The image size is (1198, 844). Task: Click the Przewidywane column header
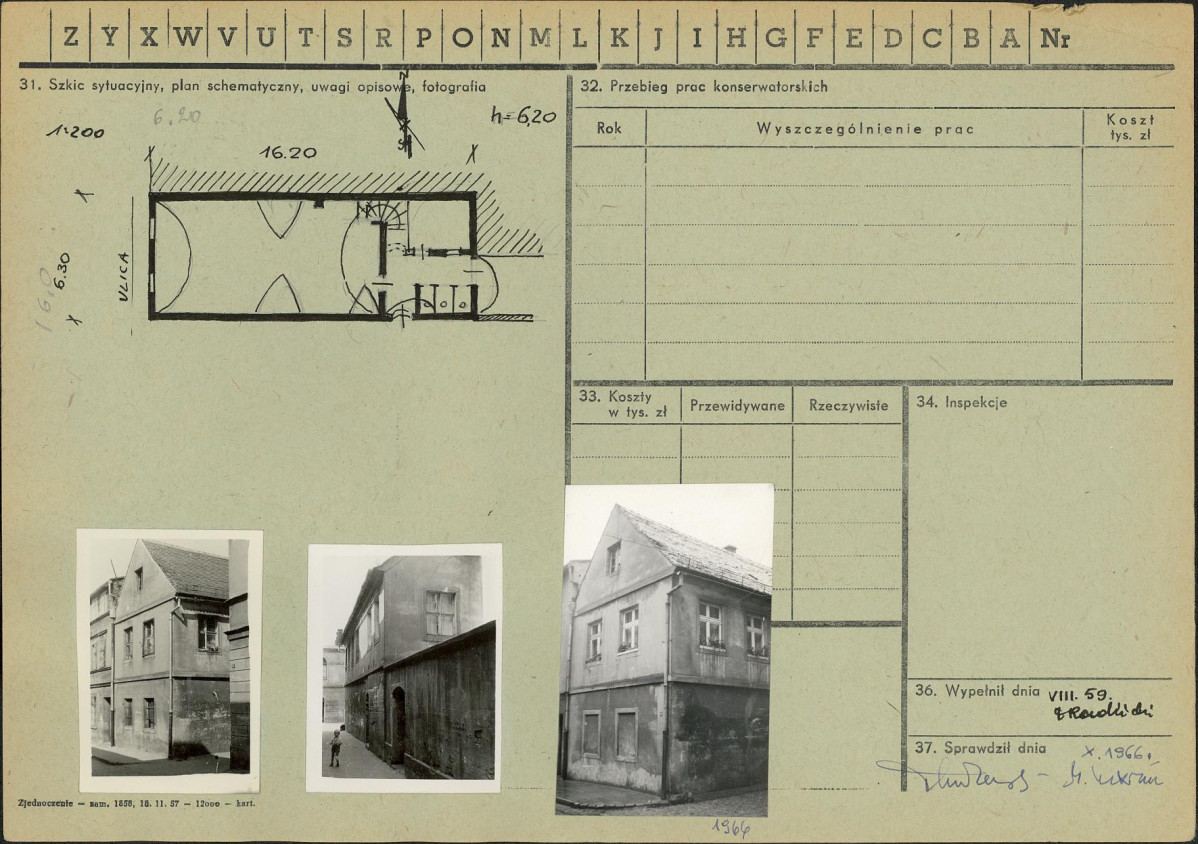coord(737,405)
